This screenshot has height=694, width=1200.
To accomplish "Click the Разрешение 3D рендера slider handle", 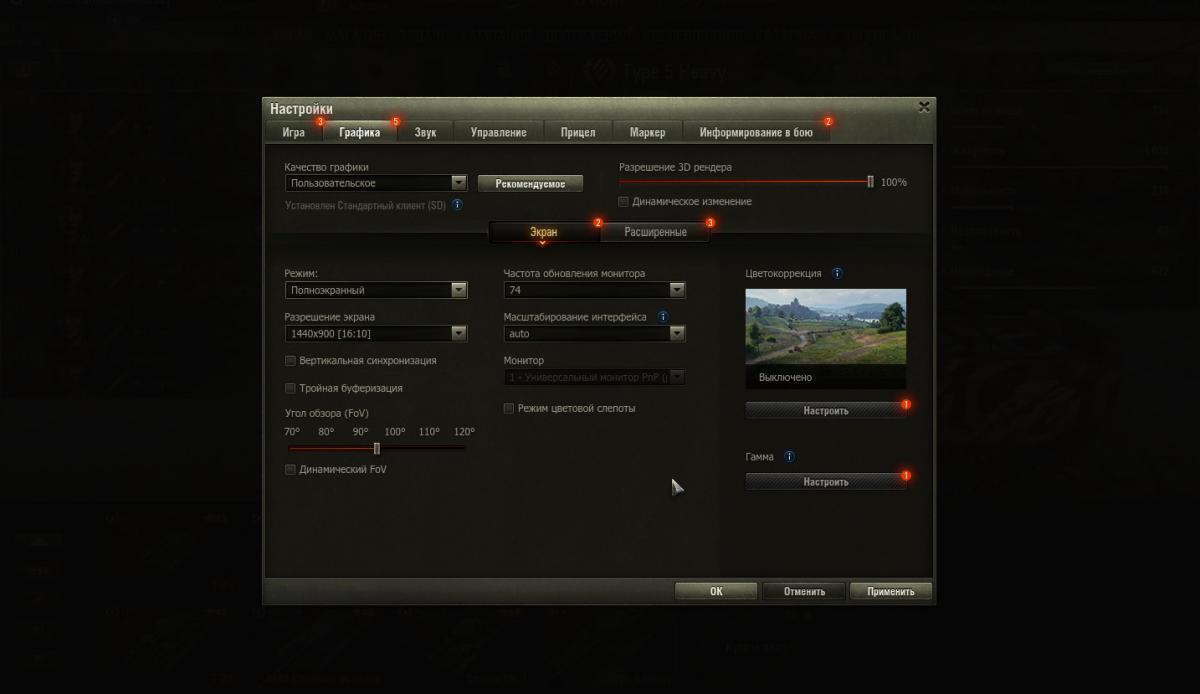I will coord(871,182).
